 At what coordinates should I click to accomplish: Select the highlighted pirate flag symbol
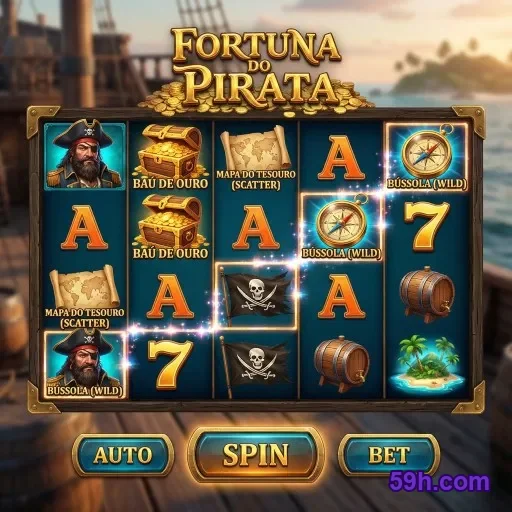click(x=256, y=296)
